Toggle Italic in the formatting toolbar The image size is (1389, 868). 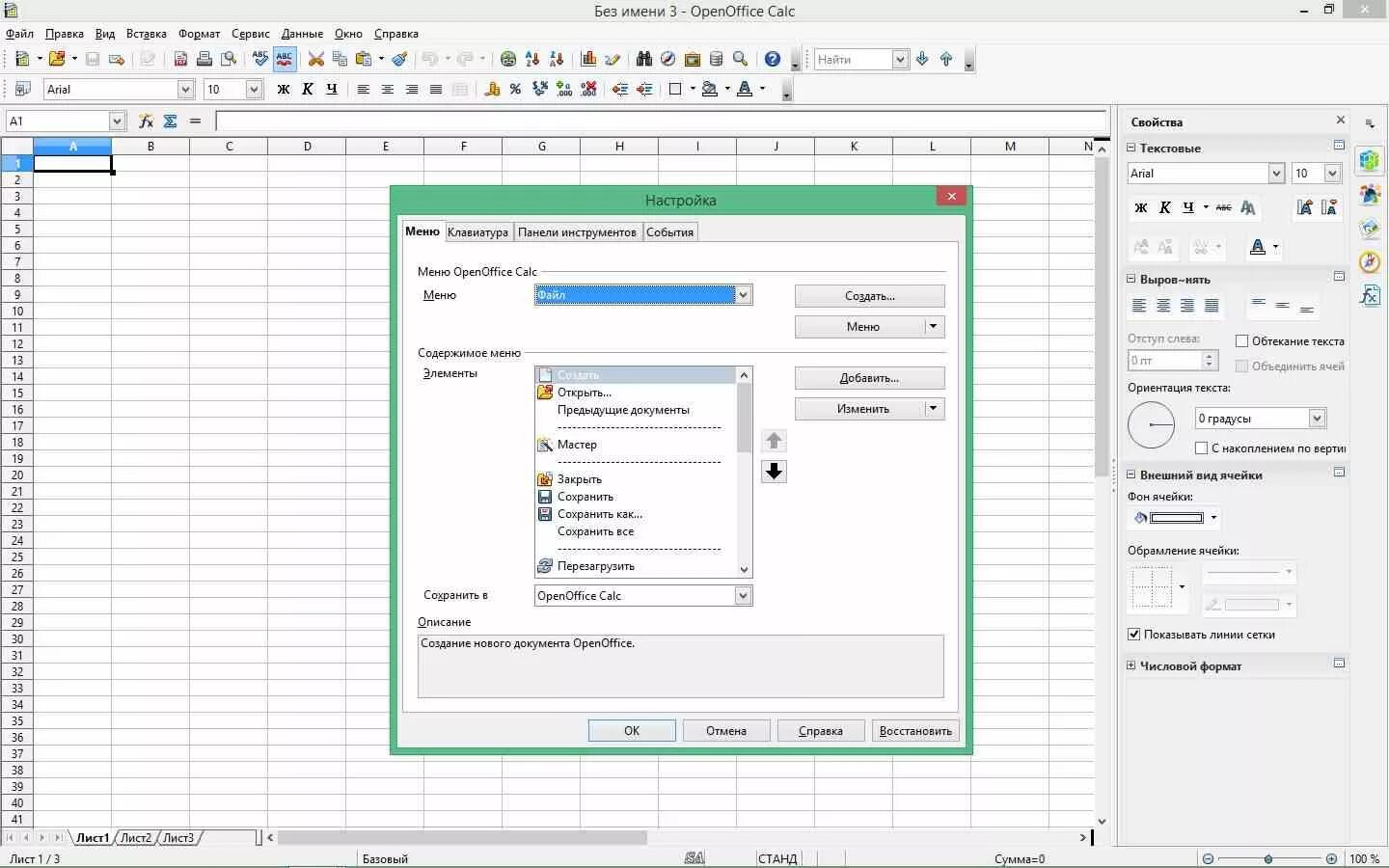point(308,89)
